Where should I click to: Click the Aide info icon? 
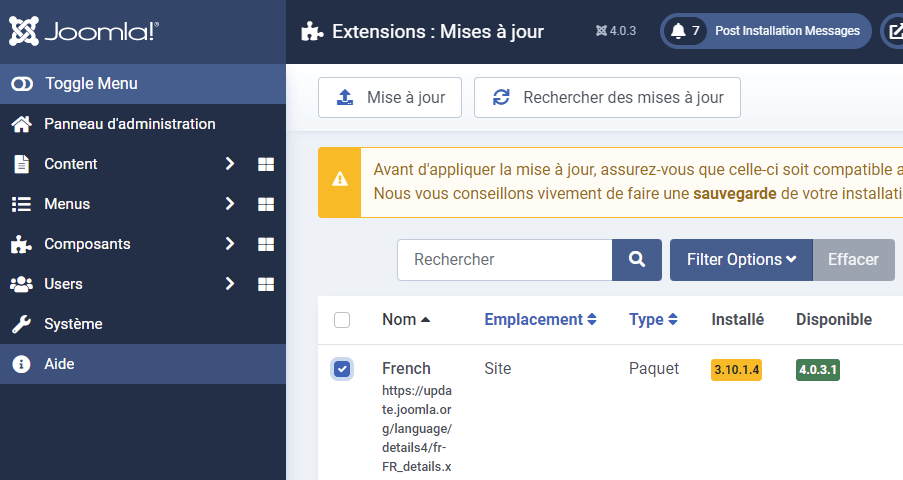click(x=21, y=364)
